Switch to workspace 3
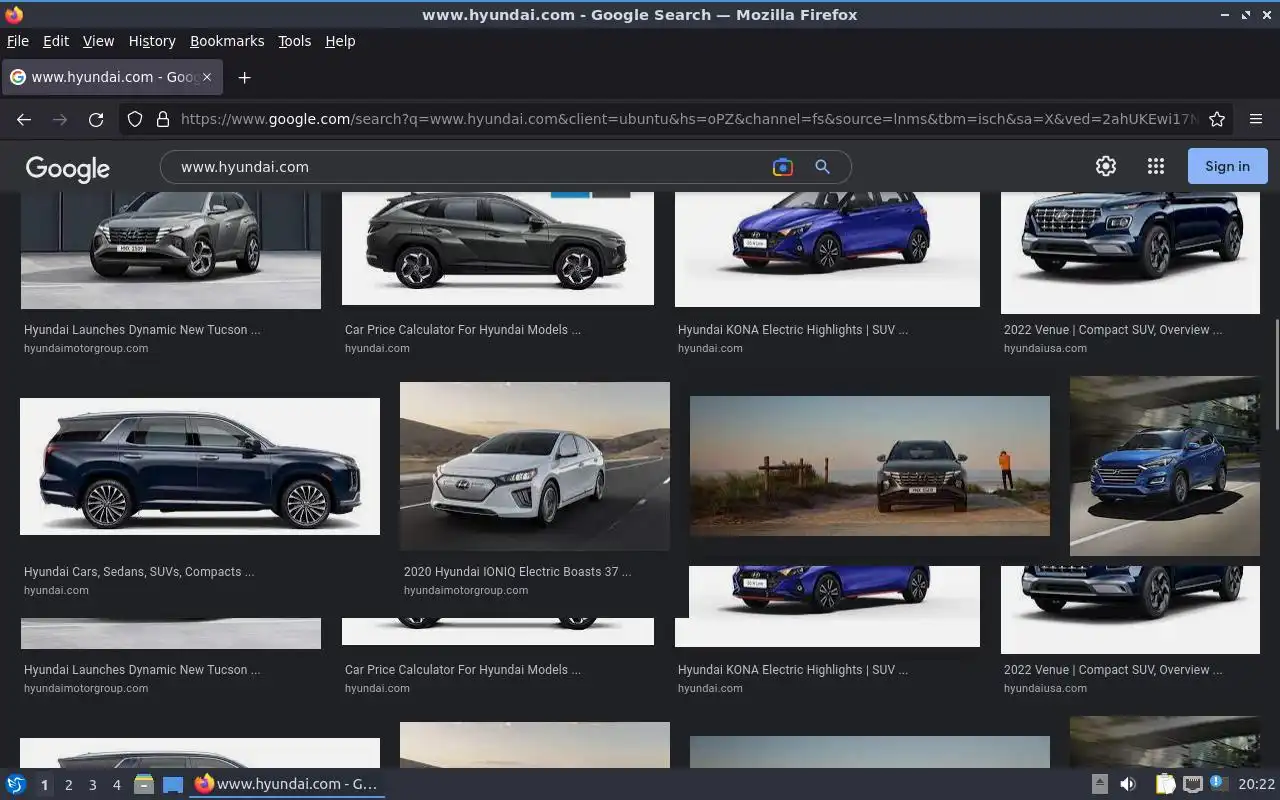The image size is (1280, 800). (x=92, y=785)
